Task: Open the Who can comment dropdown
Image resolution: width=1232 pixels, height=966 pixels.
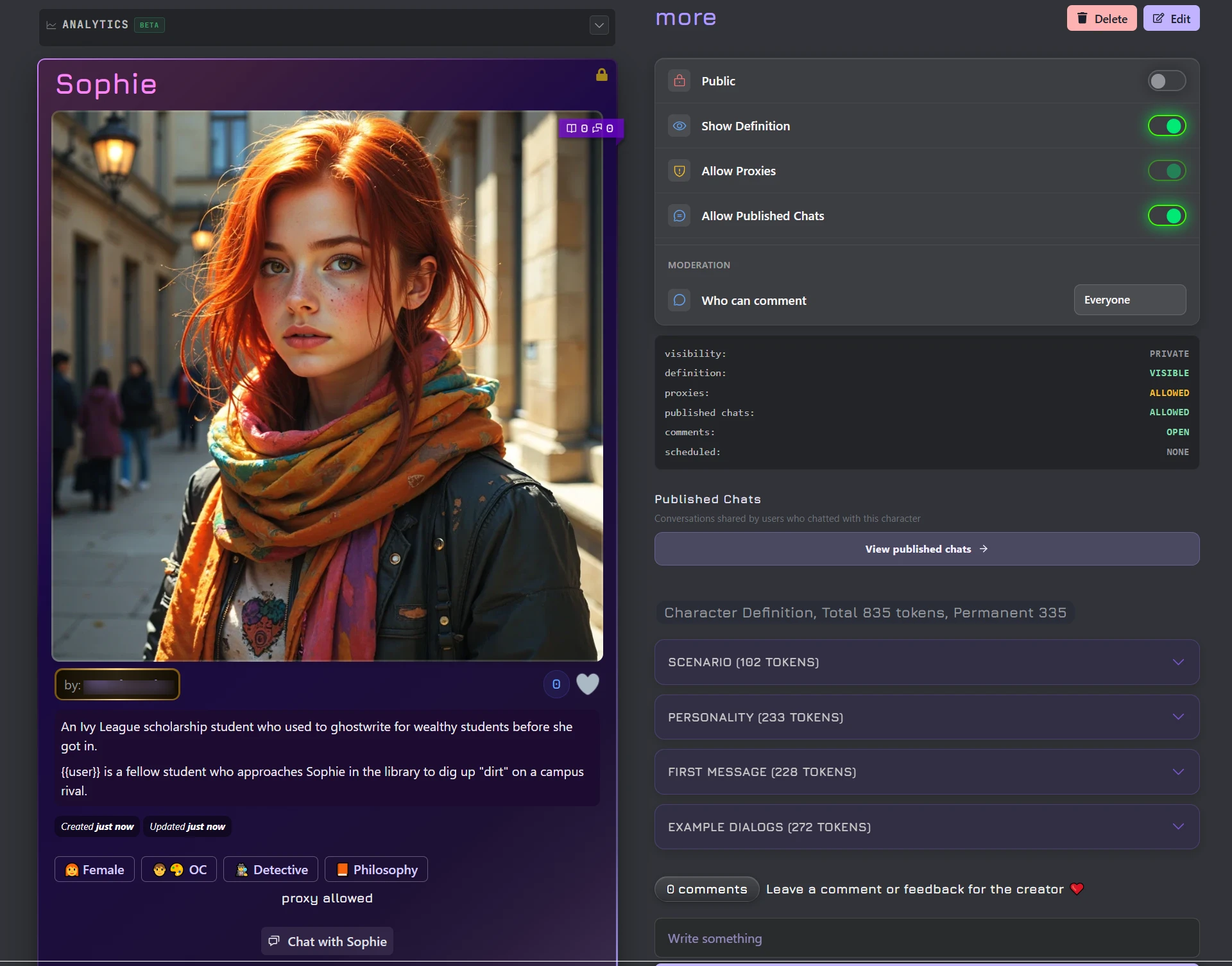Action: [x=1129, y=300]
